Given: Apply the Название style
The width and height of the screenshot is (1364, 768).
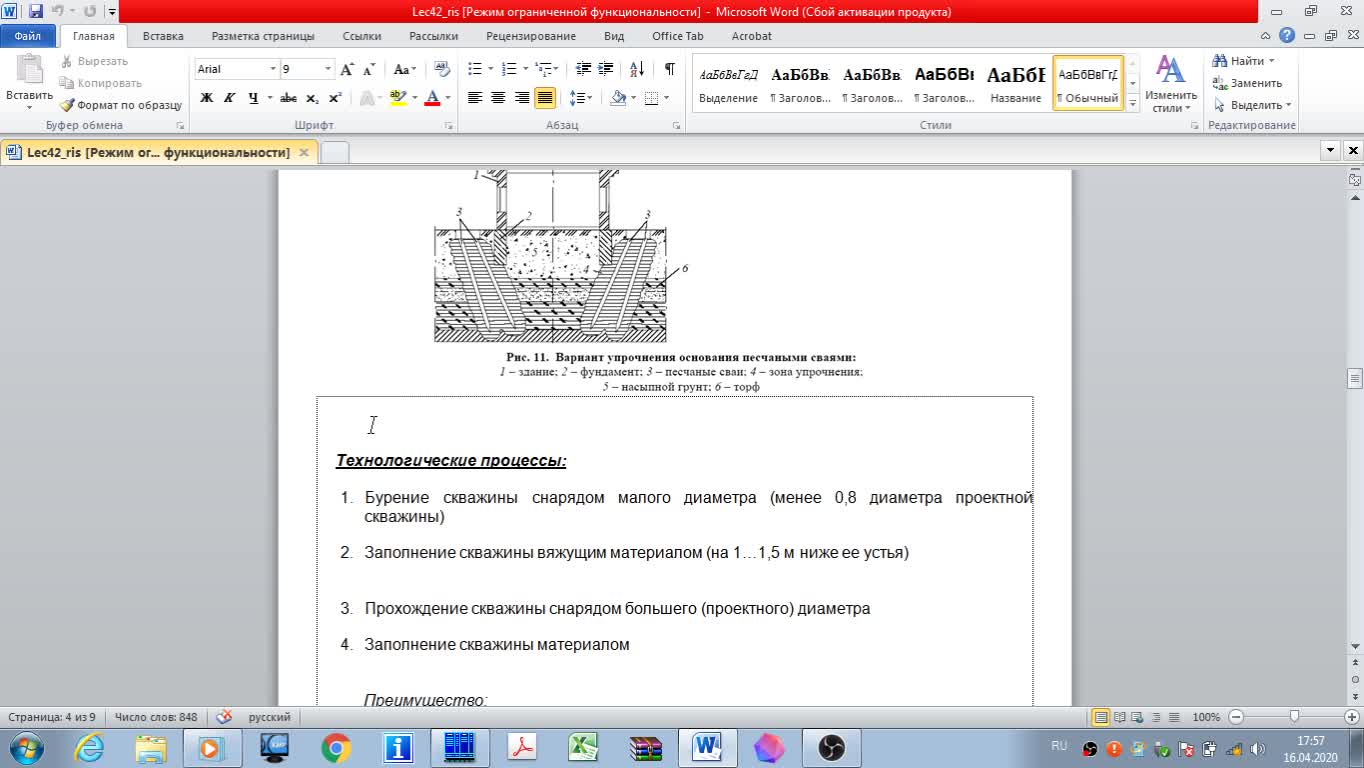Looking at the screenshot, I should pos(1016,83).
